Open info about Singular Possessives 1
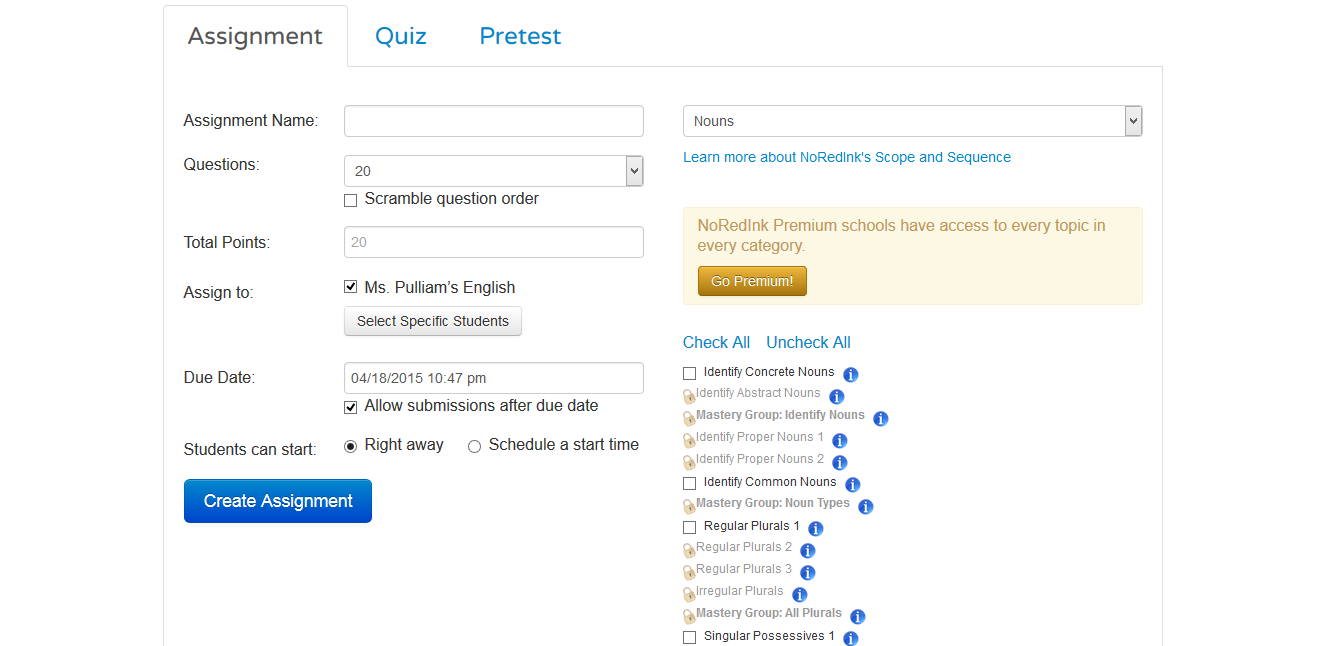The width and height of the screenshot is (1338, 646). [x=850, y=638]
